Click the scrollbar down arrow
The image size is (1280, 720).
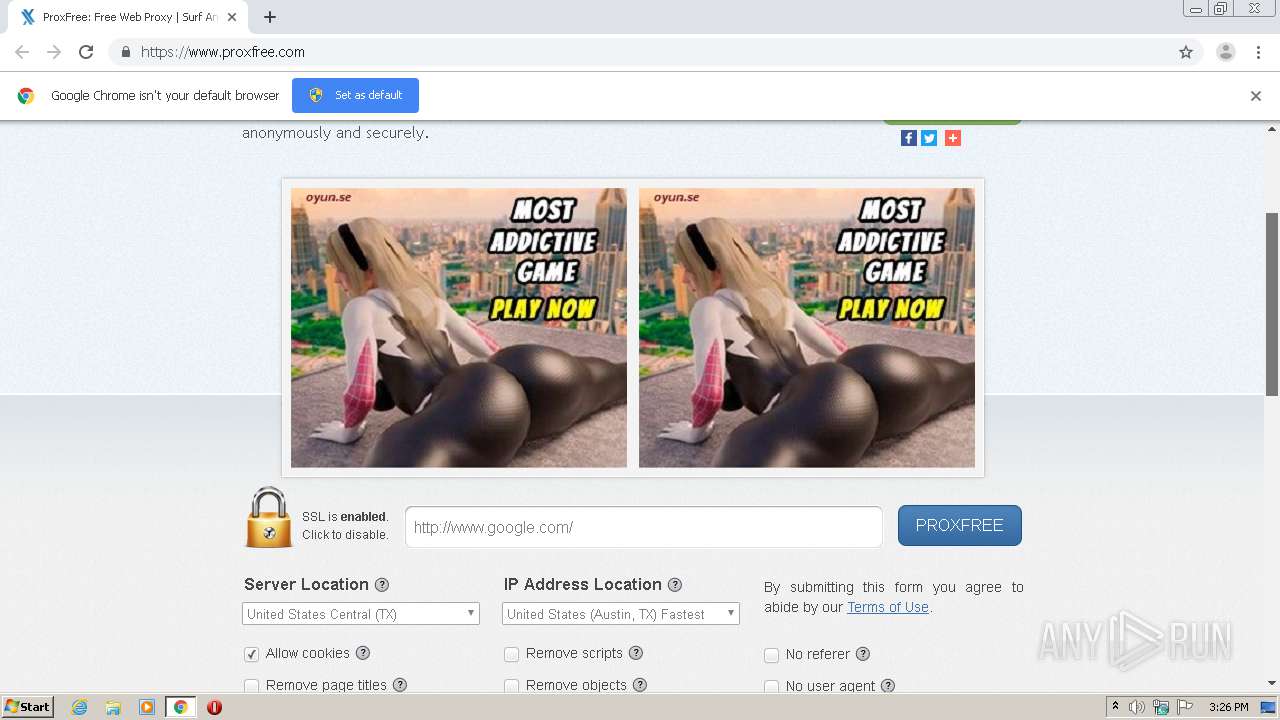click(1272, 684)
